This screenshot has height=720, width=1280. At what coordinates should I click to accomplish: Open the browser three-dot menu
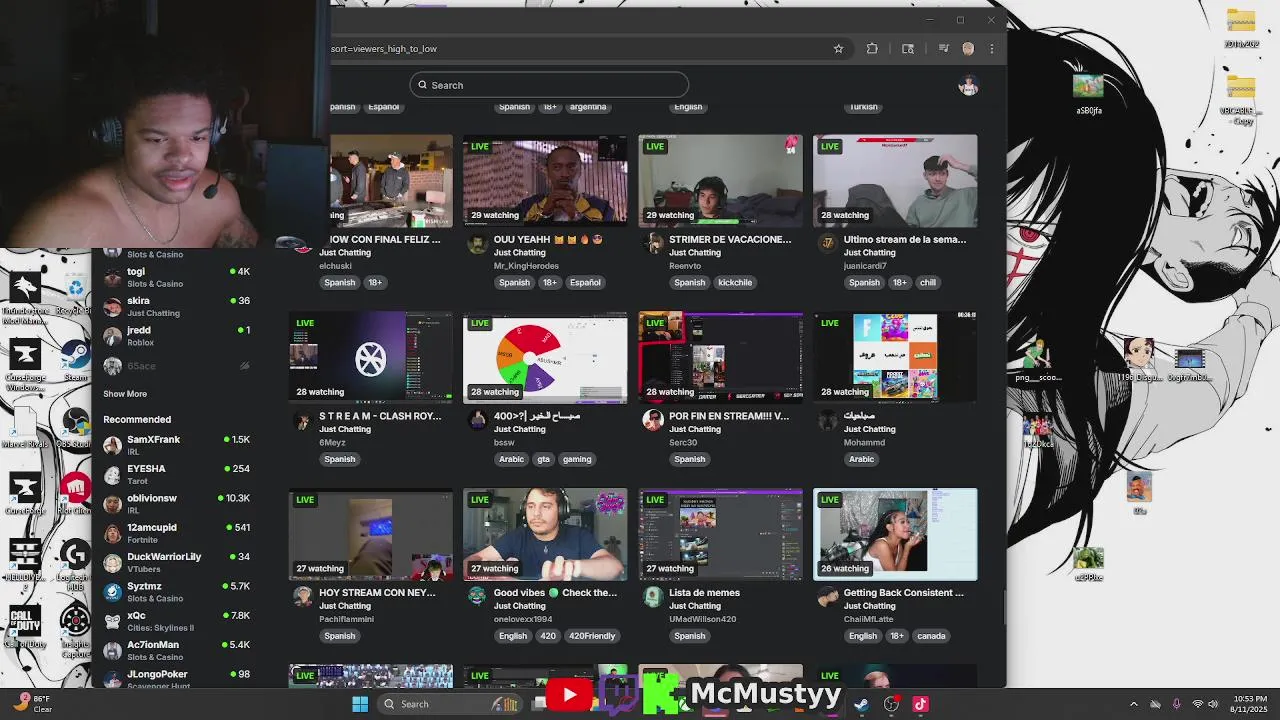[x=992, y=48]
